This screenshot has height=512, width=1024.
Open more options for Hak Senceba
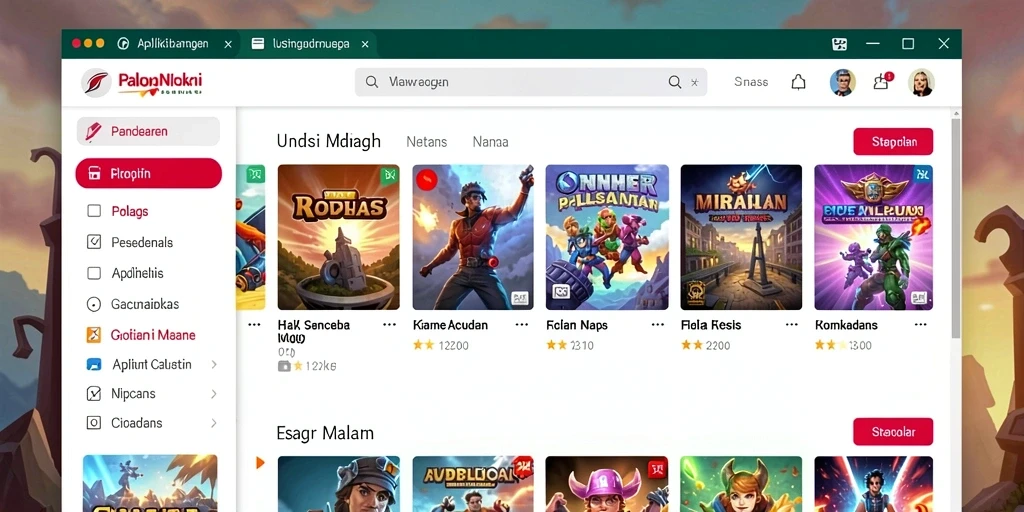390,325
